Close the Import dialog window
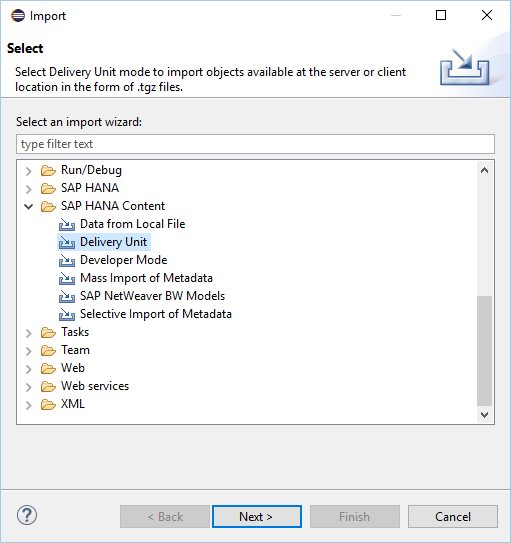The image size is (511, 543). pyautogui.click(x=487, y=15)
